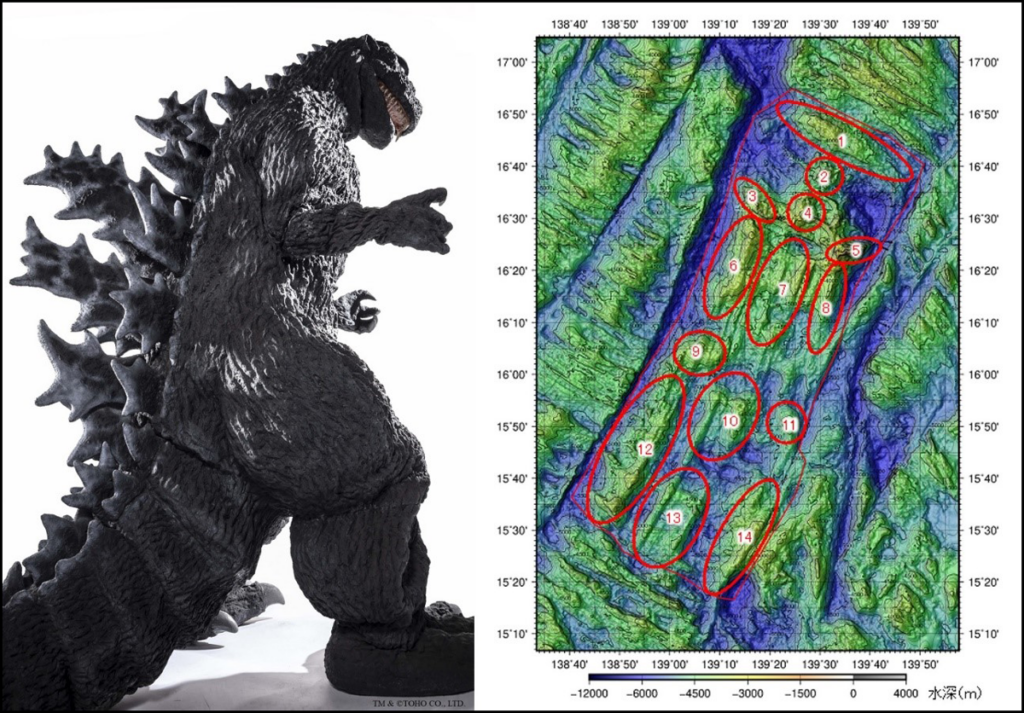
Task: Click the −4500 value on the depth scale
Action: pos(696,693)
